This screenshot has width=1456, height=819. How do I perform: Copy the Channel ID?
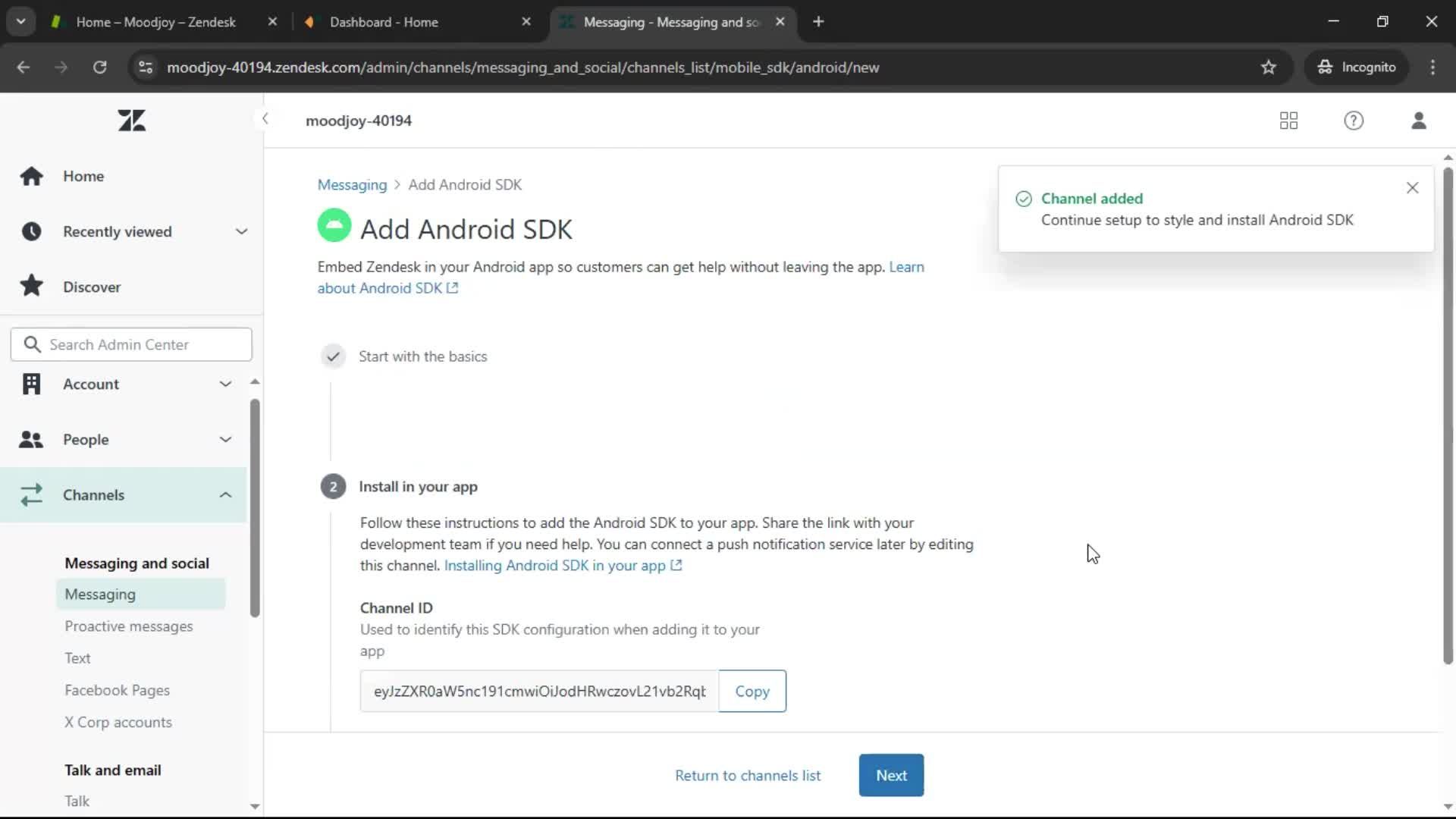click(752, 691)
